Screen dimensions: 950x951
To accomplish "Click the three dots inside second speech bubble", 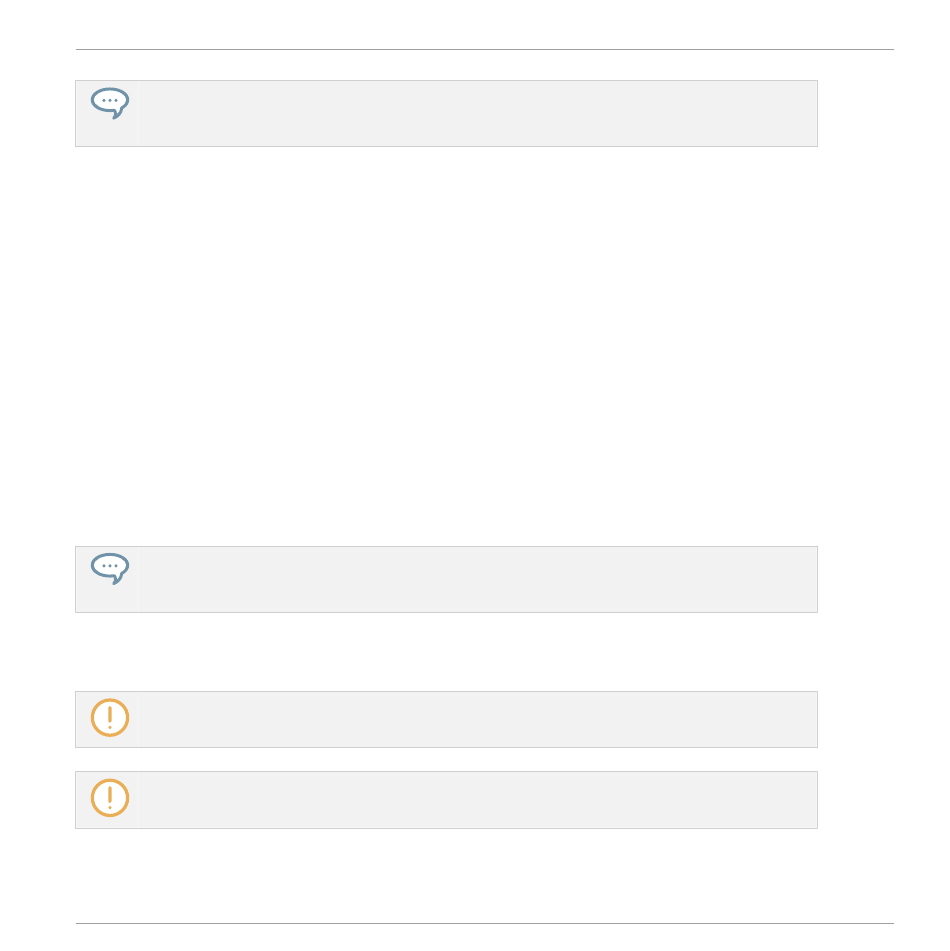I will (x=110, y=566).
